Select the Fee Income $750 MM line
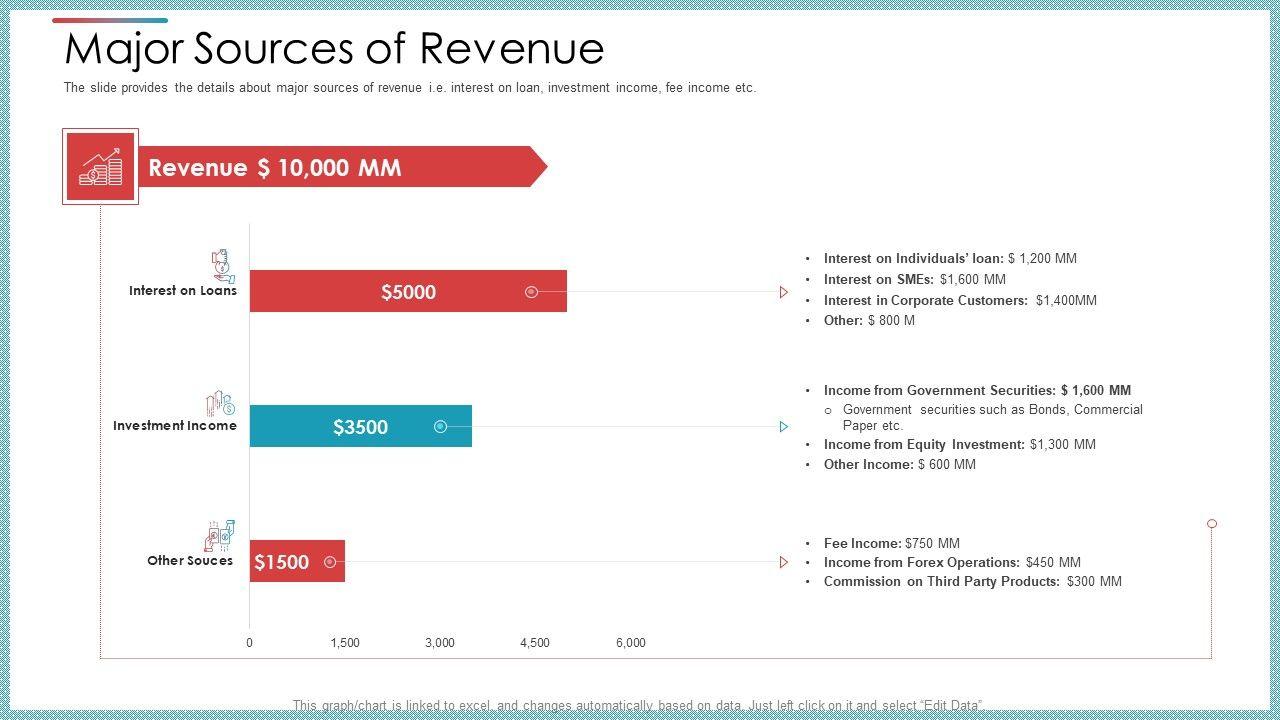This screenshot has width=1280, height=720. click(891, 543)
